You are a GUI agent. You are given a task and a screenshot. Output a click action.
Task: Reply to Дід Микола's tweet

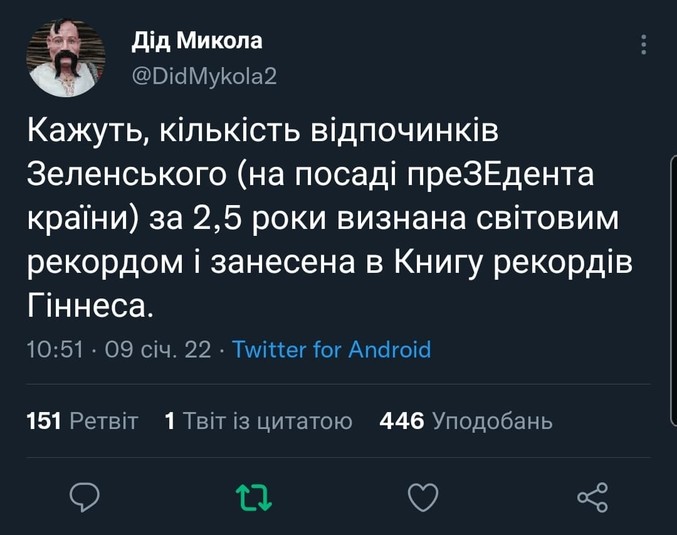click(88, 495)
